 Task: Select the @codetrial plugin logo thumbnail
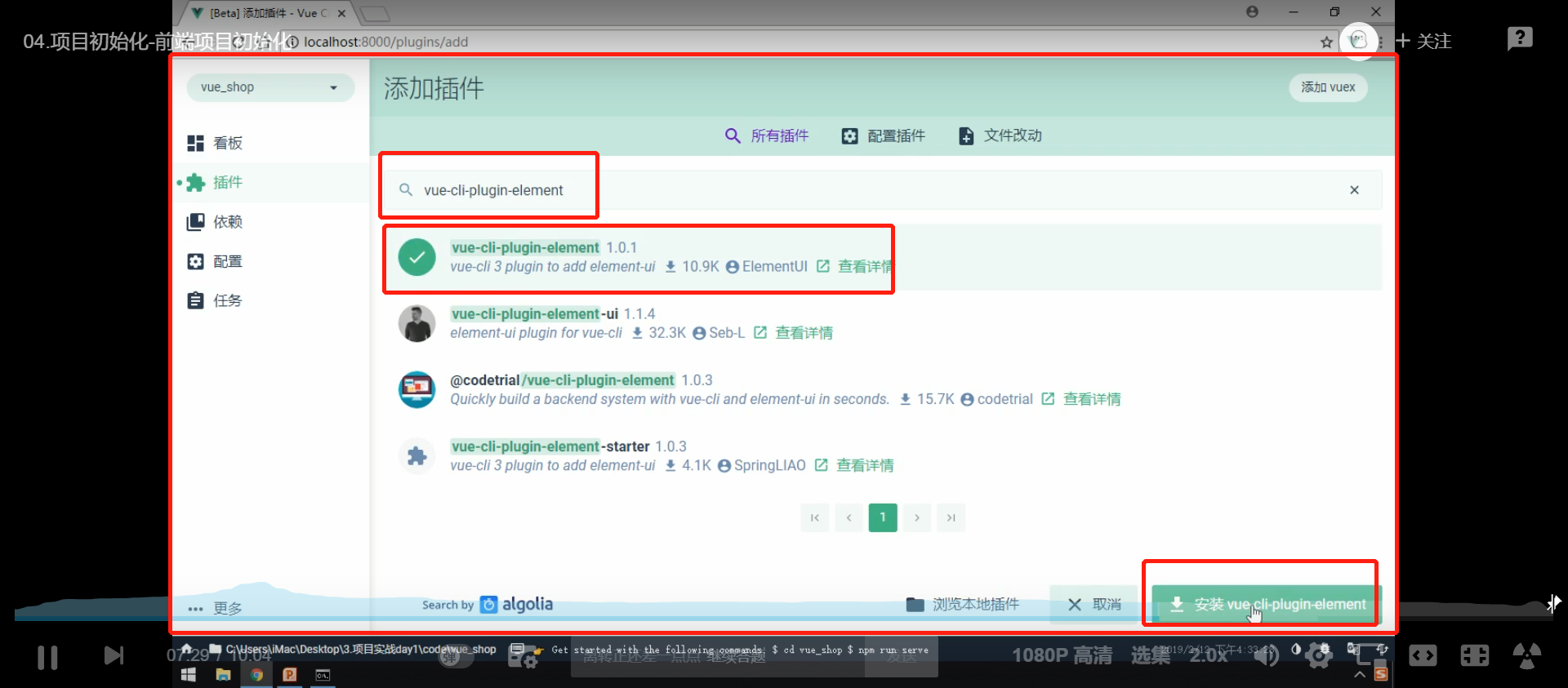coord(416,390)
